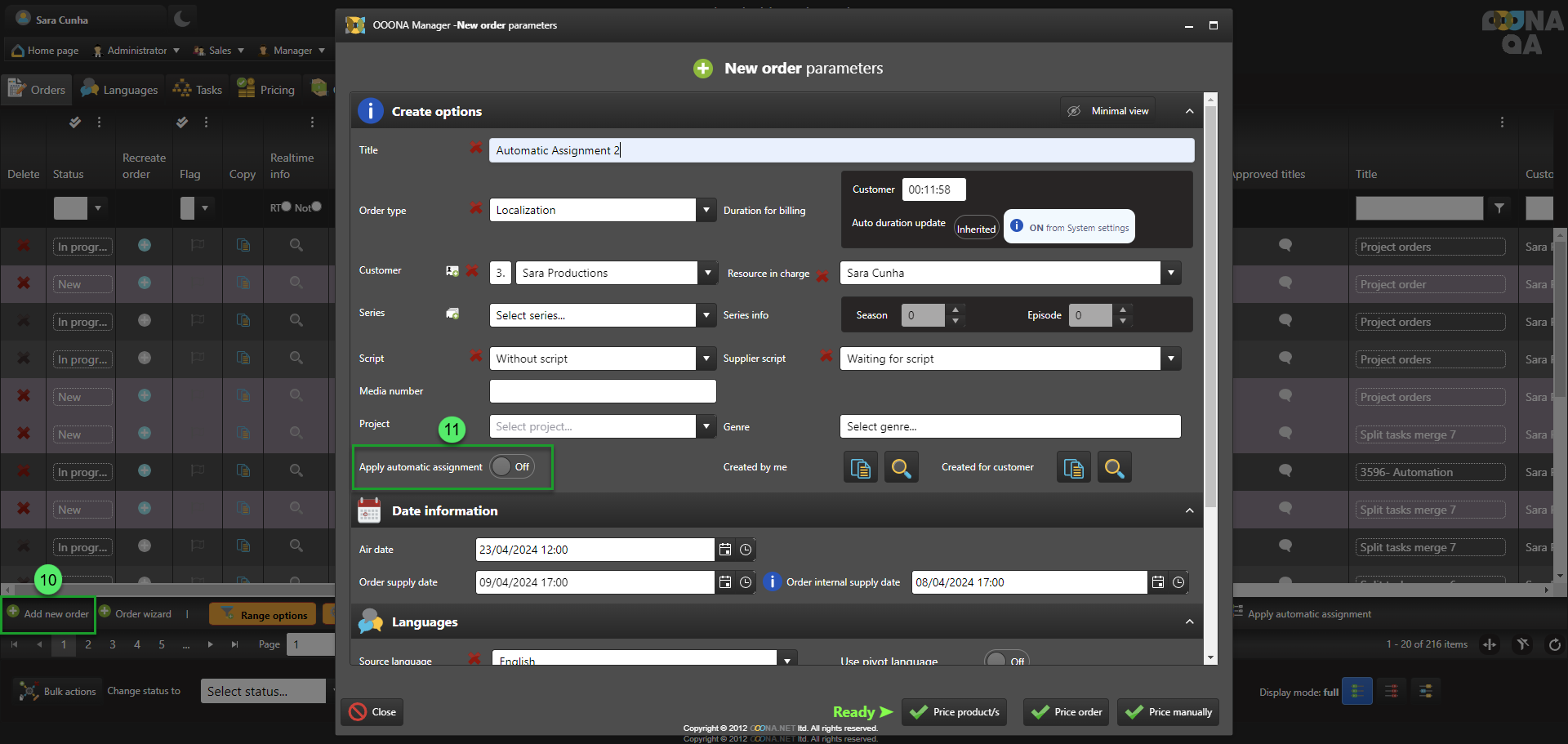This screenshot has height=744, width=1568.
Task: Open calendar for Order internal supply date
Action: click(1158, 582)
